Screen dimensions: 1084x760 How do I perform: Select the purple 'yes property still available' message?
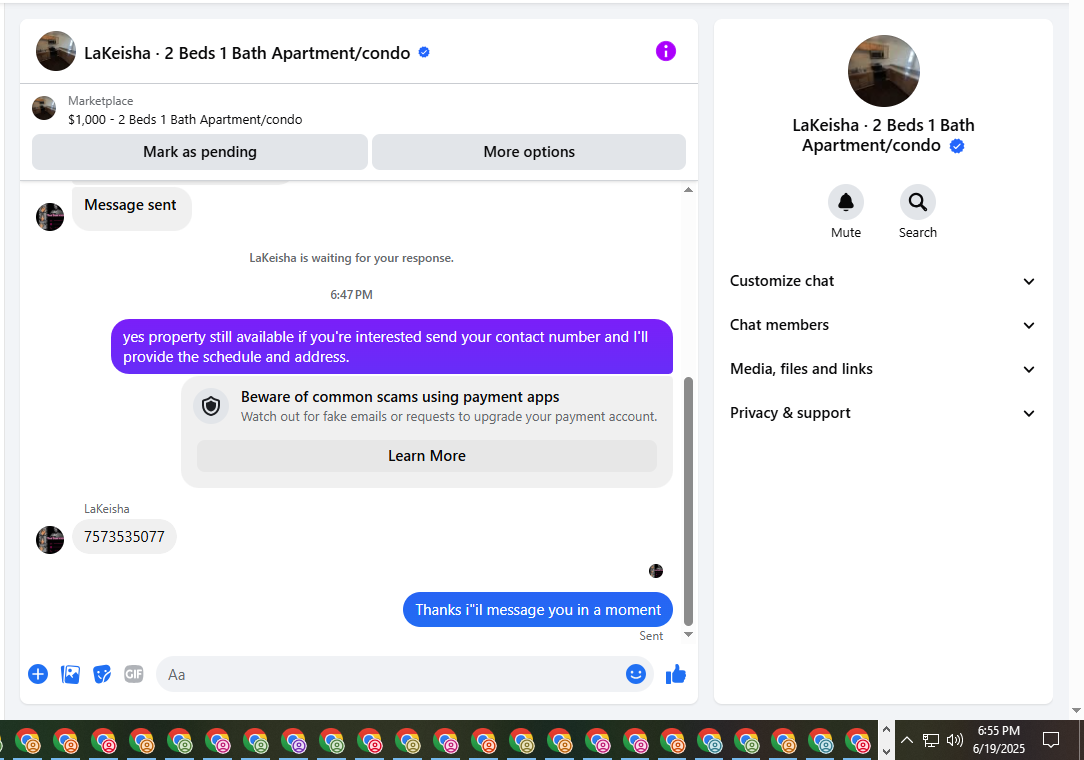pos(391,346)
